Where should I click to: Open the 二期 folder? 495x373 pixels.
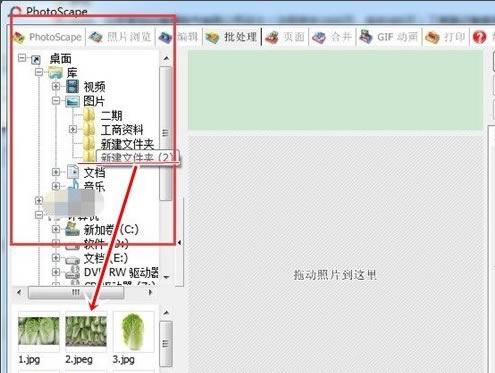coord(111,116)
